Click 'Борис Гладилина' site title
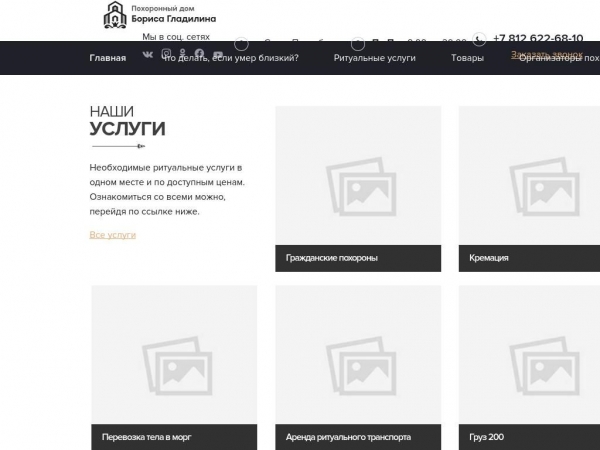This screenshot has height=450, width=600. [174, 18]
